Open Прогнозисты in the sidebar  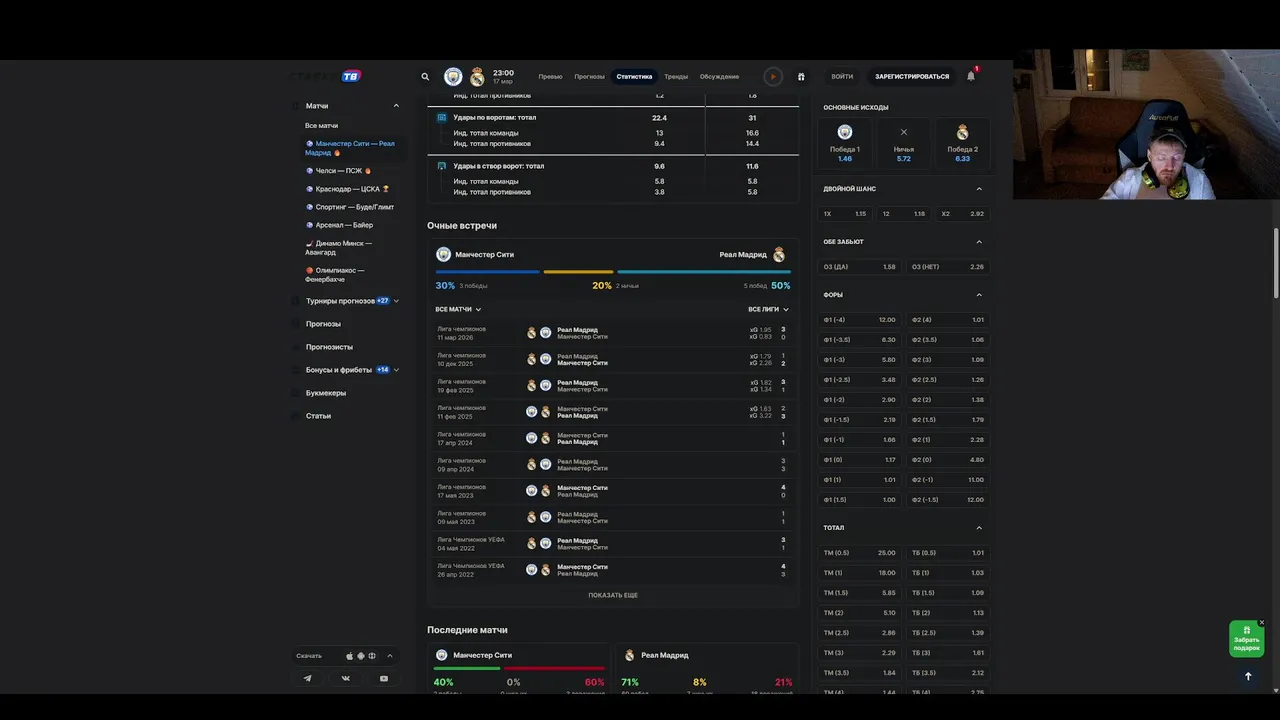(329, 347)
